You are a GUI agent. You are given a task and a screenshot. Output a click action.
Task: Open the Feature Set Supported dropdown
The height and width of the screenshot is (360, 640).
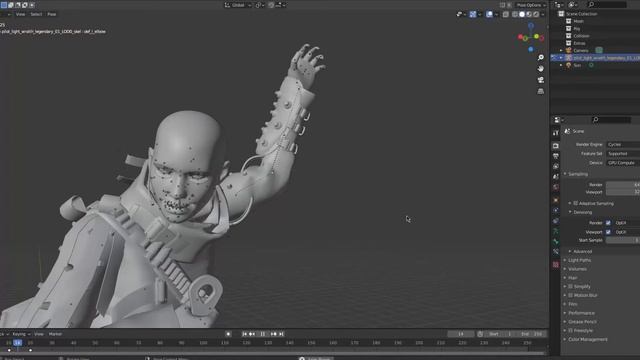point(623,153)
